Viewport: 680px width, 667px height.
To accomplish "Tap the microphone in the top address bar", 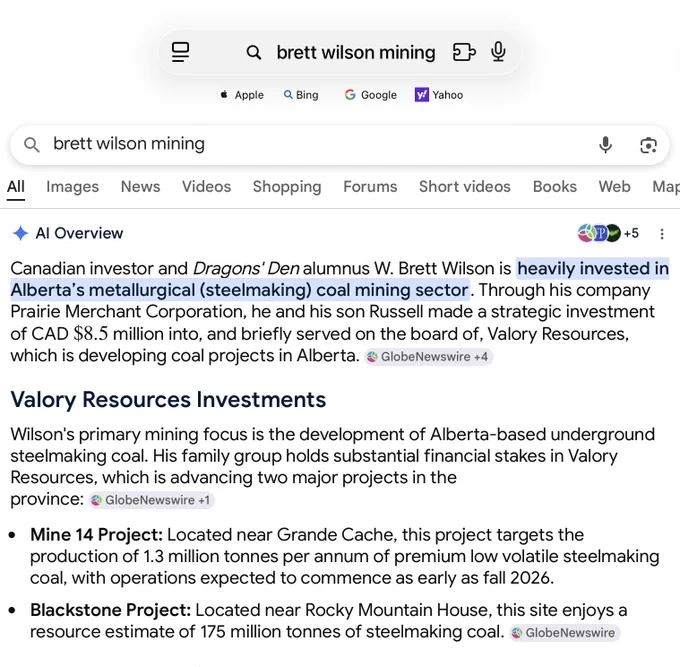I will 498,52.
